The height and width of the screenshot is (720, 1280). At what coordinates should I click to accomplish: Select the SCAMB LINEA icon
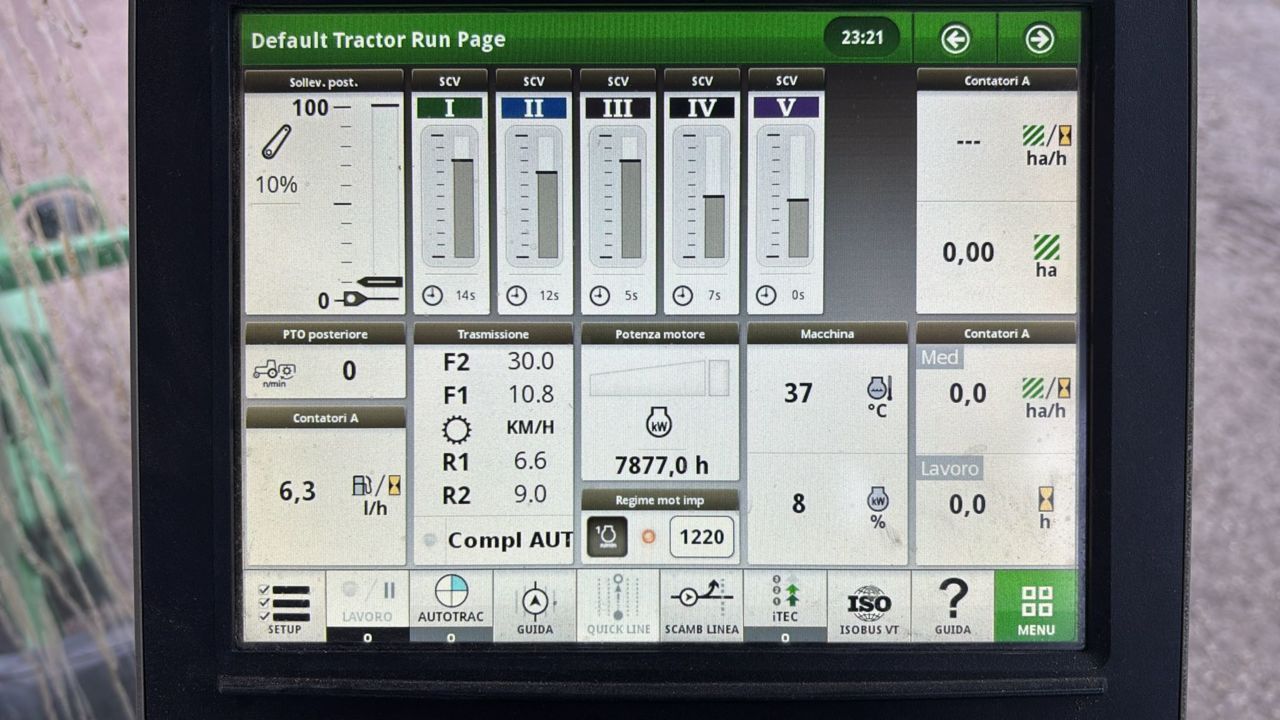click(x=701, y=605)
